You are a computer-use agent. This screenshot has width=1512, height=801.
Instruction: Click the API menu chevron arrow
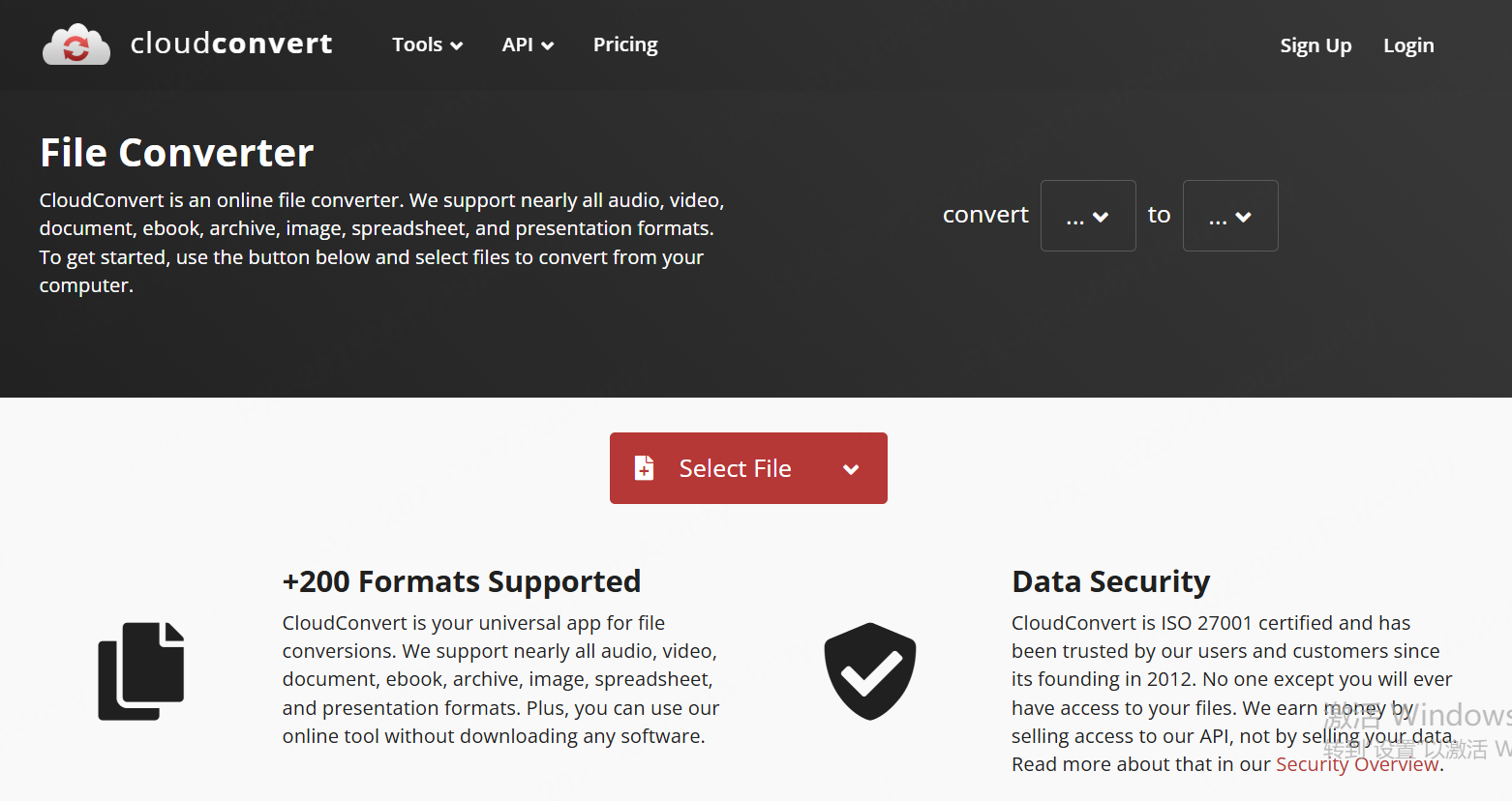pyautogui.click(x=548, y=45)
